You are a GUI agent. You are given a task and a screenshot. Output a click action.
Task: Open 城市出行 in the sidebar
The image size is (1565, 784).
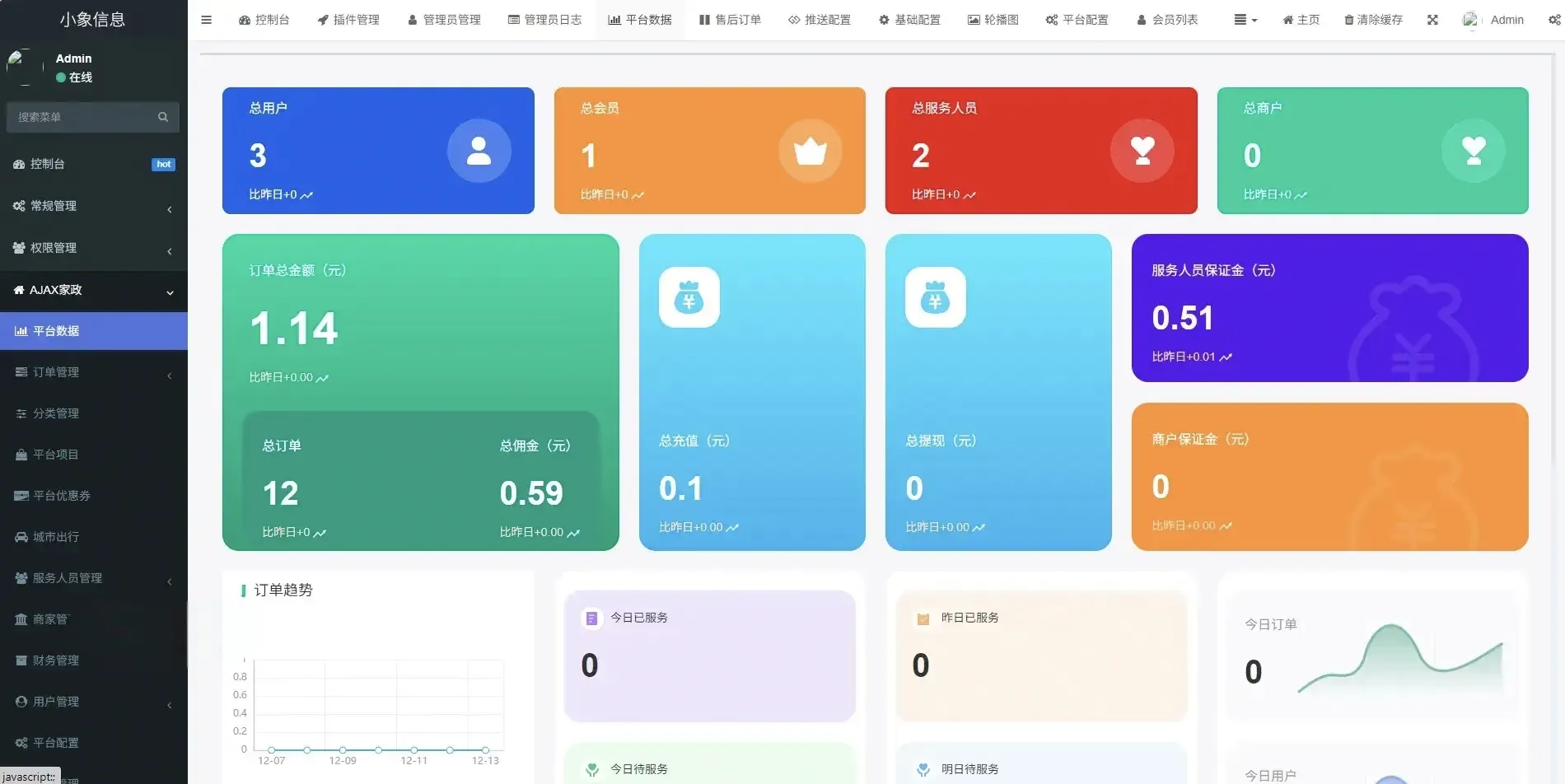94,537
